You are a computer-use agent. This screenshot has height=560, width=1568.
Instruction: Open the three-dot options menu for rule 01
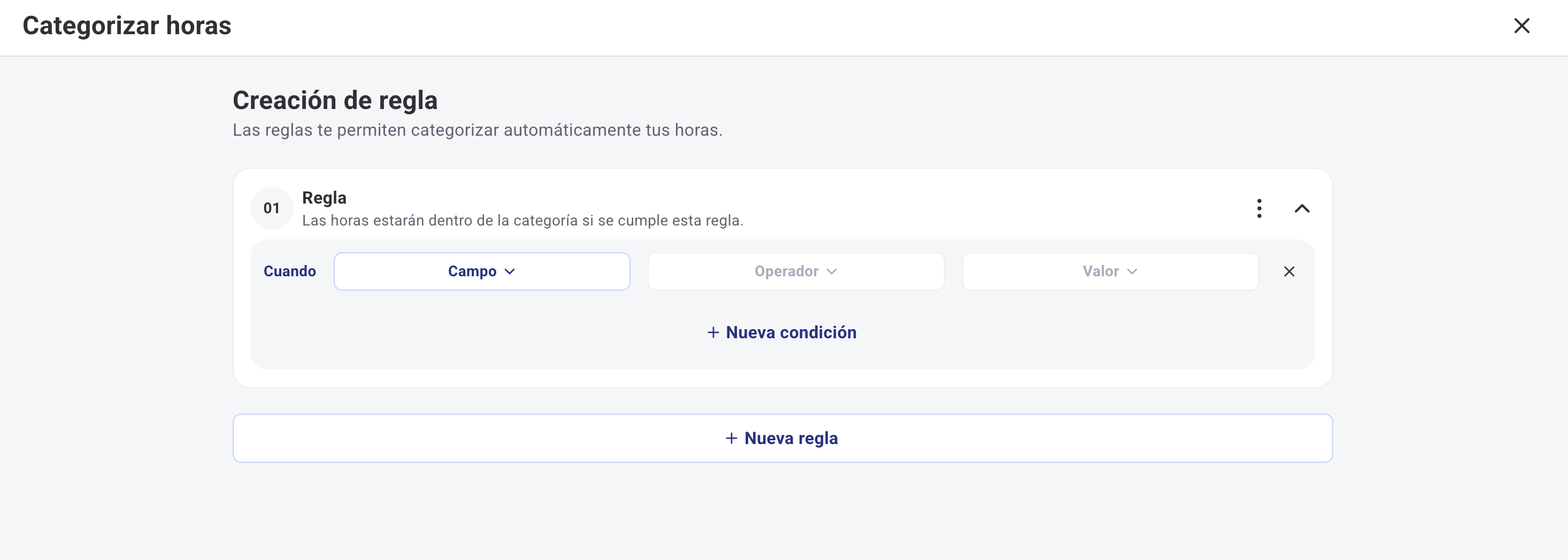click(x=1259, y=208)
